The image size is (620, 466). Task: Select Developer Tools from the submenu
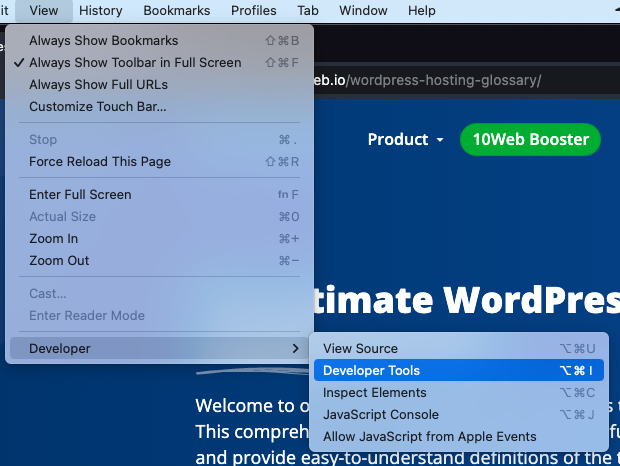371,371
